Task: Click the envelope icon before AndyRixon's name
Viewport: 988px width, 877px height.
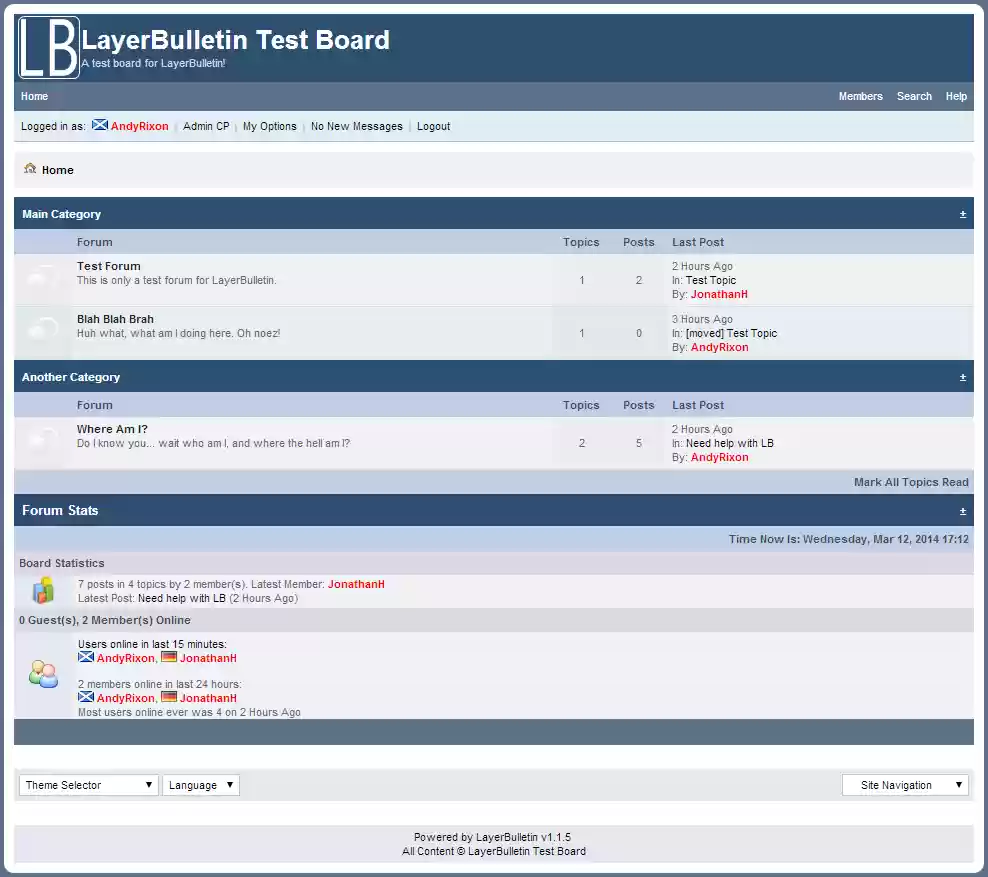Action: 85,658
